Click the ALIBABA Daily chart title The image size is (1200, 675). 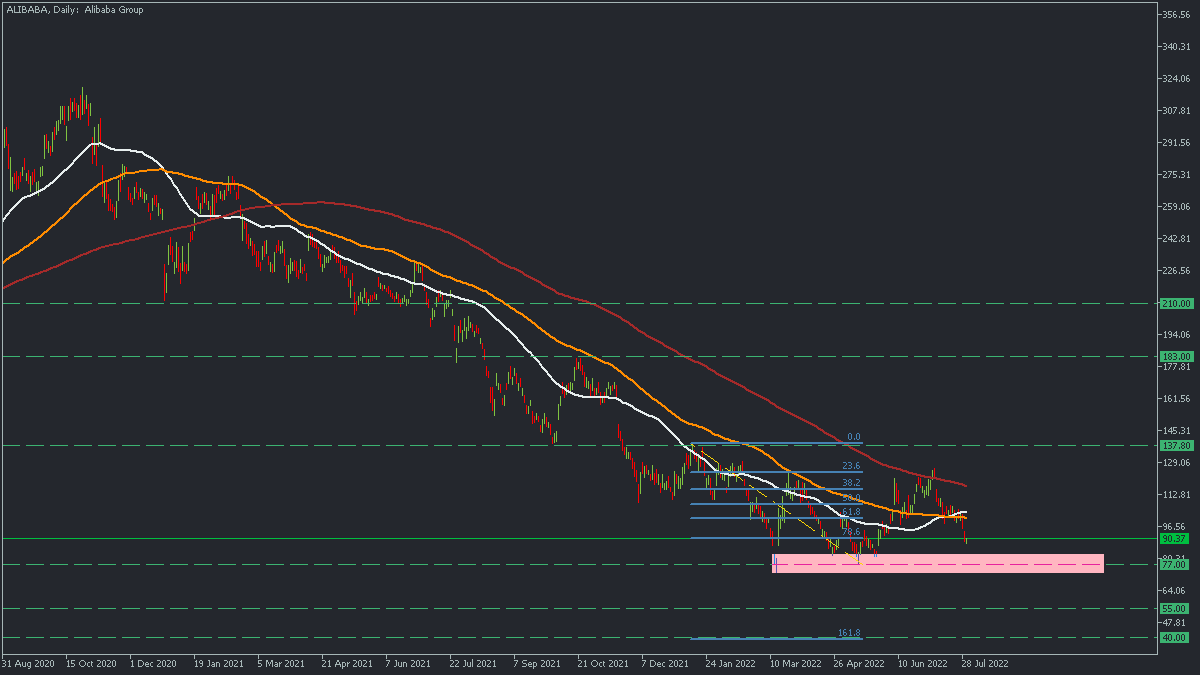pyautogui.click(x=73, y=10)
